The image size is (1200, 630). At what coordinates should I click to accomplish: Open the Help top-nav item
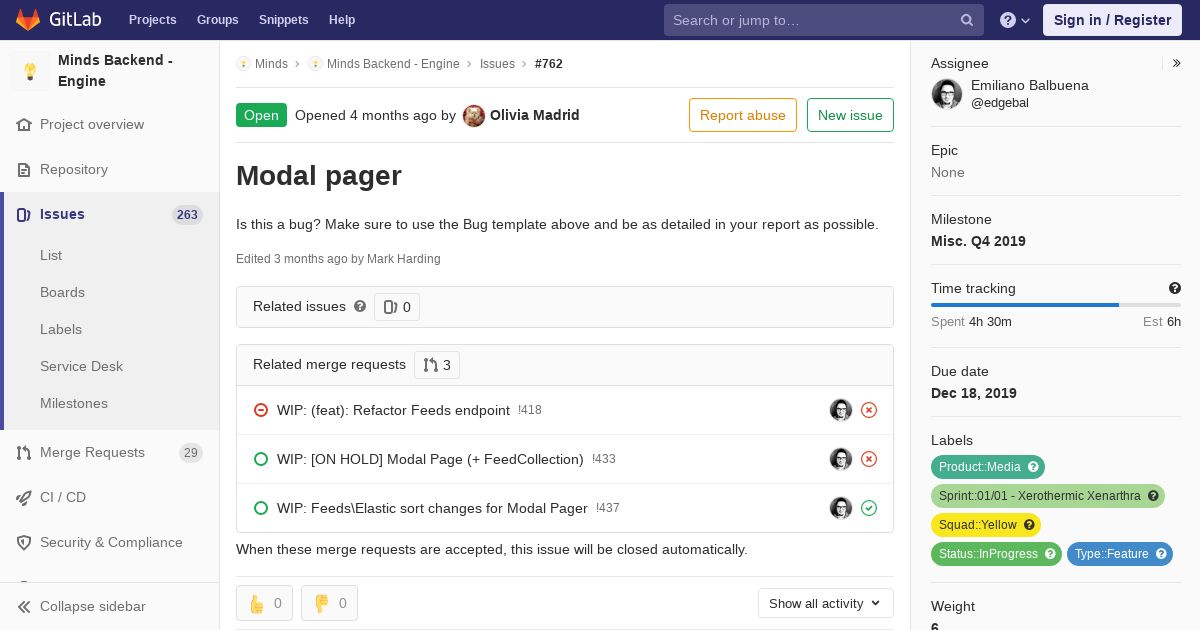(x=342, y=20)
